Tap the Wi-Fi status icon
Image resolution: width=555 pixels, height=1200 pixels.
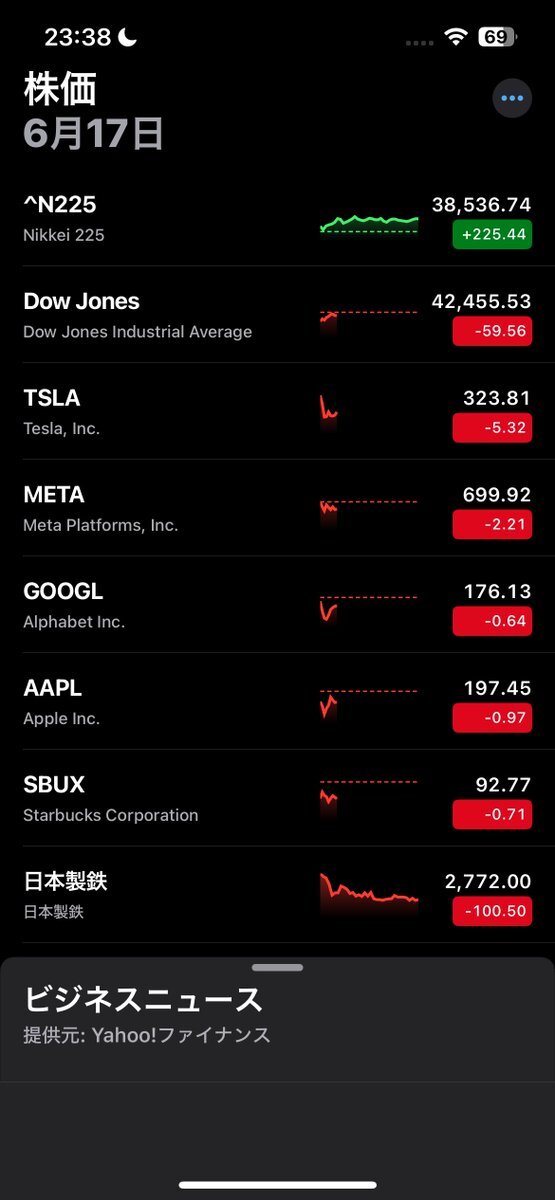[x=457, y=37]
